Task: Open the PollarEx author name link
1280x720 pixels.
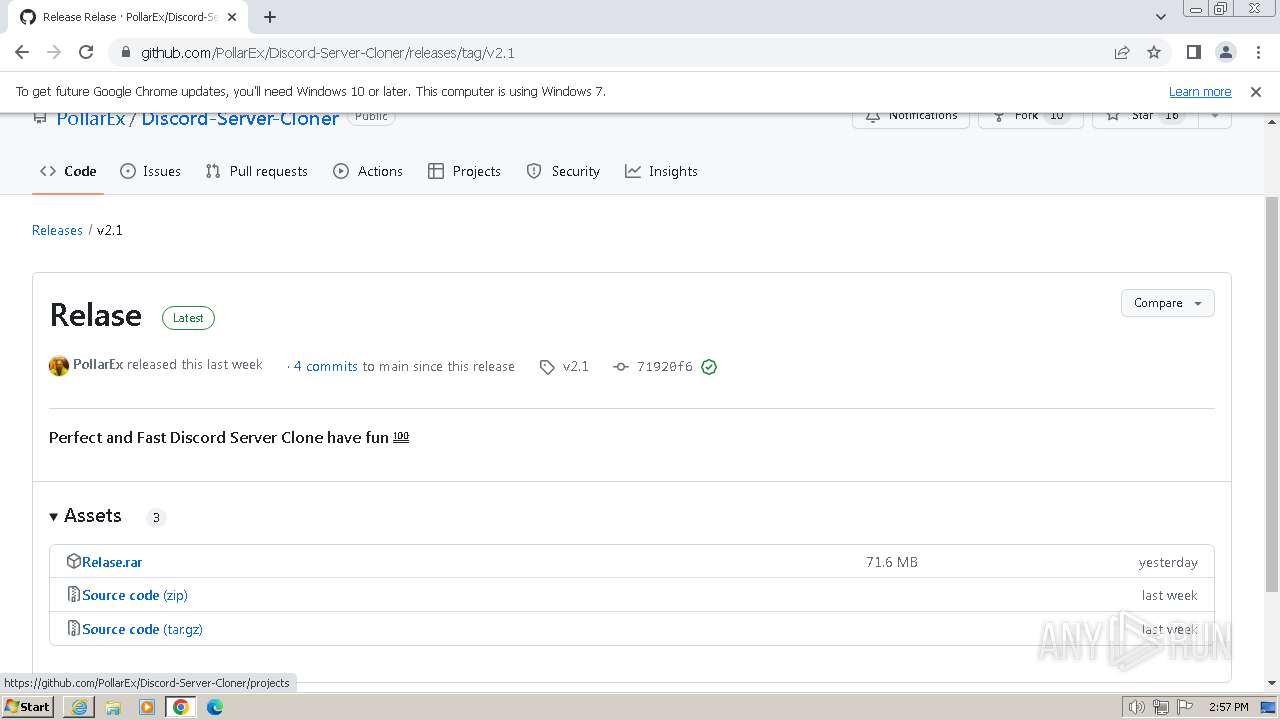Action: 98,364
